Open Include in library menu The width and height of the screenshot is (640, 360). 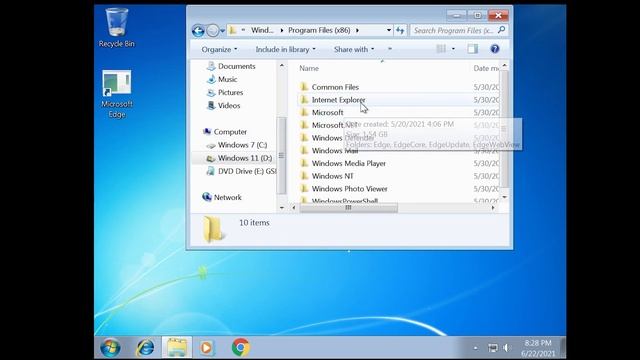(x=285, y=49)
